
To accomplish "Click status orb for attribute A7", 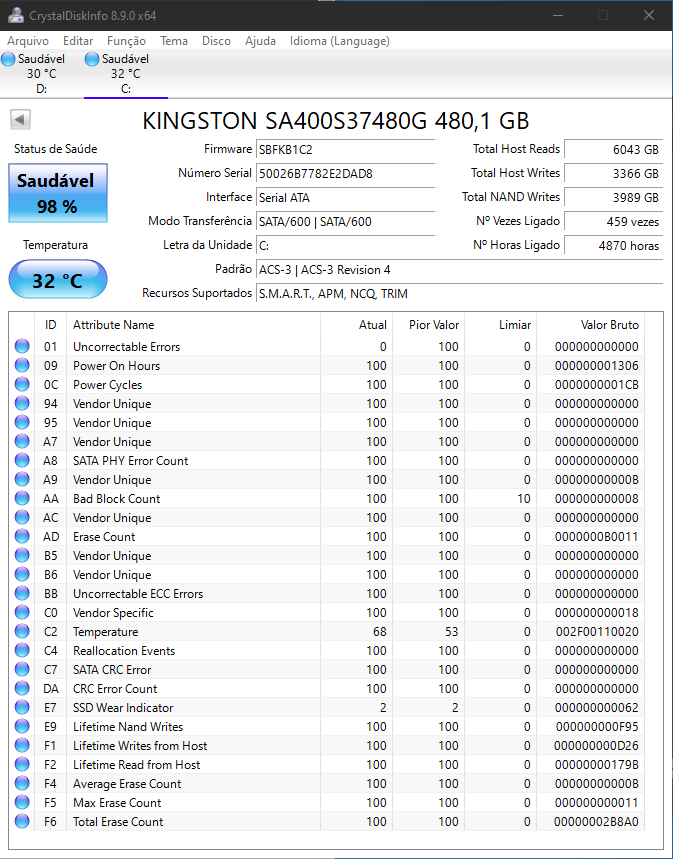I will (22, 442).
